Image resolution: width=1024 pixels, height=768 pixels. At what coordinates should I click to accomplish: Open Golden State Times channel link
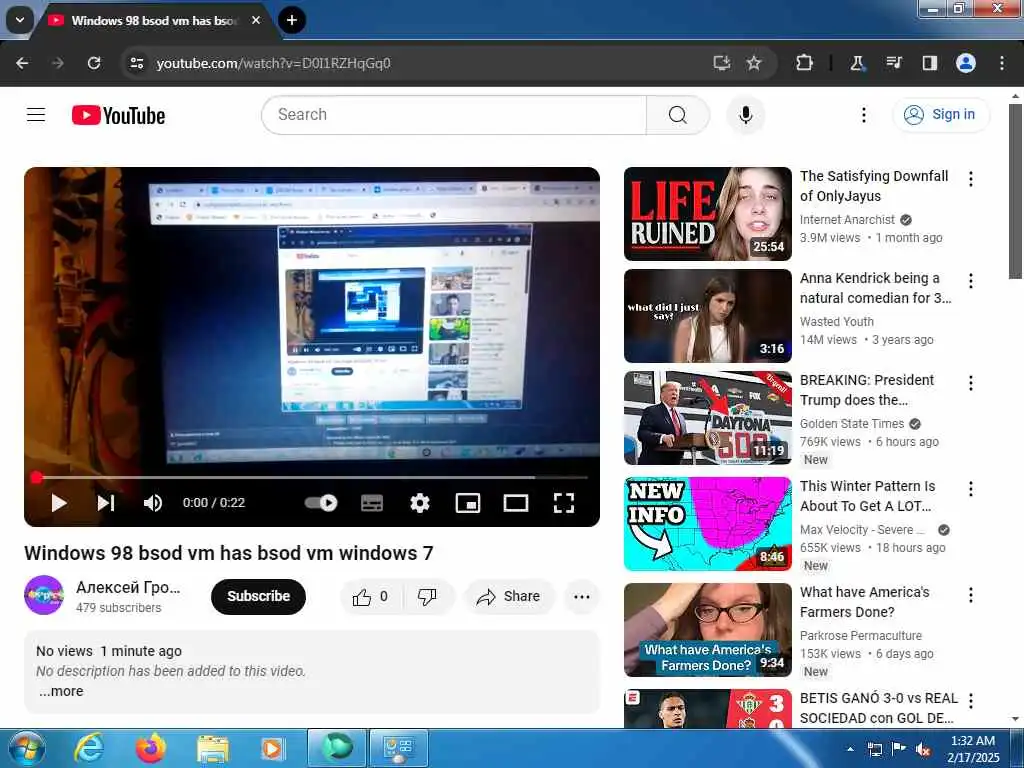[852, 423]
